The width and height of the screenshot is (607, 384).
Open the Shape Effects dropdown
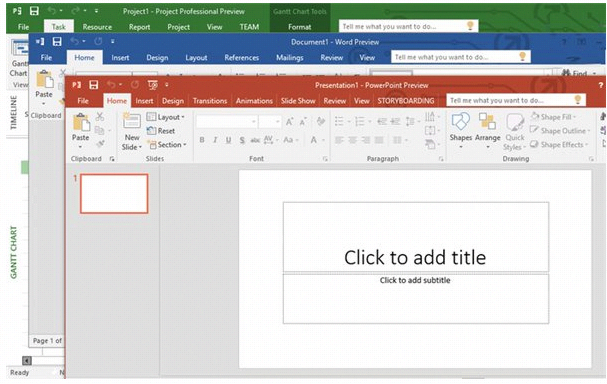click(559, 144)
